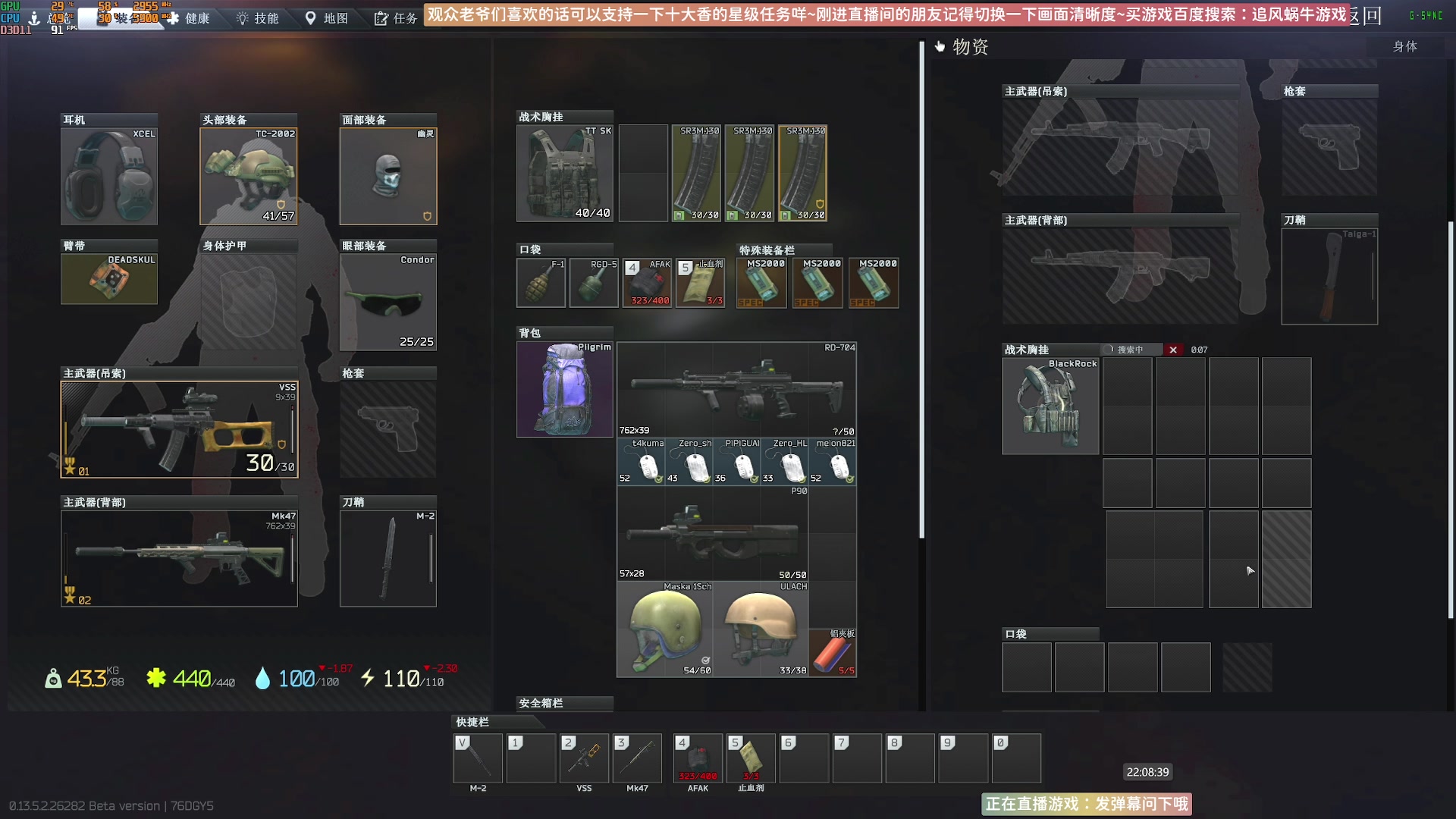
Task: Select the P90 weapon in backpack
Action: pyautogui.click(x=713, y=533)
